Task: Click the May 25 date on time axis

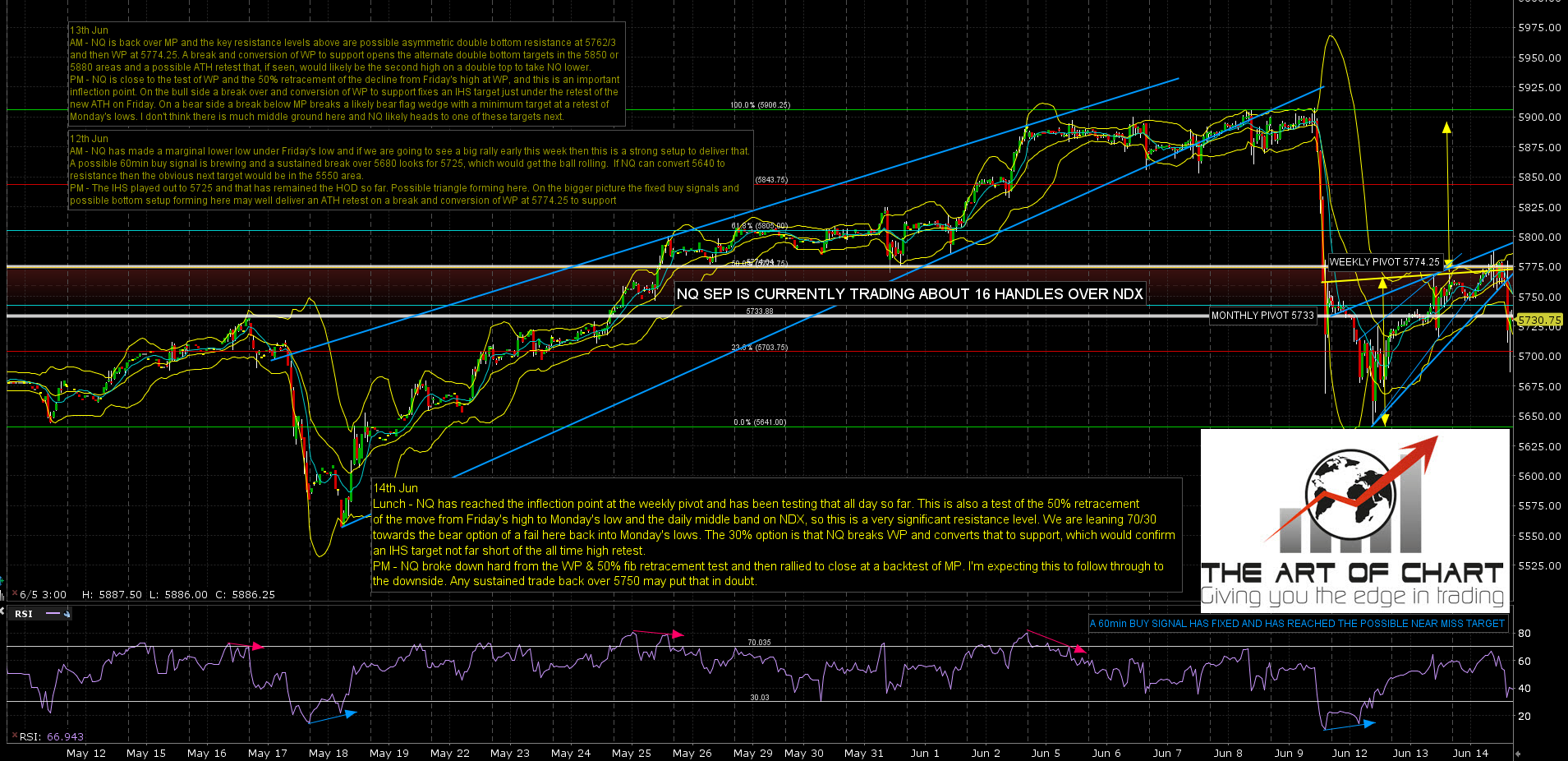Action: (x=632, y=753)
